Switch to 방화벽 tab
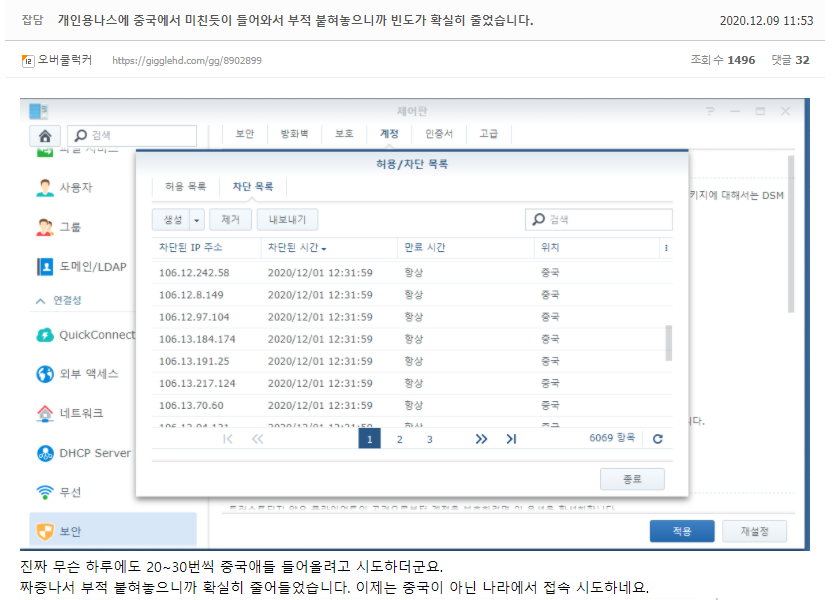 click(x=294, y=134)
